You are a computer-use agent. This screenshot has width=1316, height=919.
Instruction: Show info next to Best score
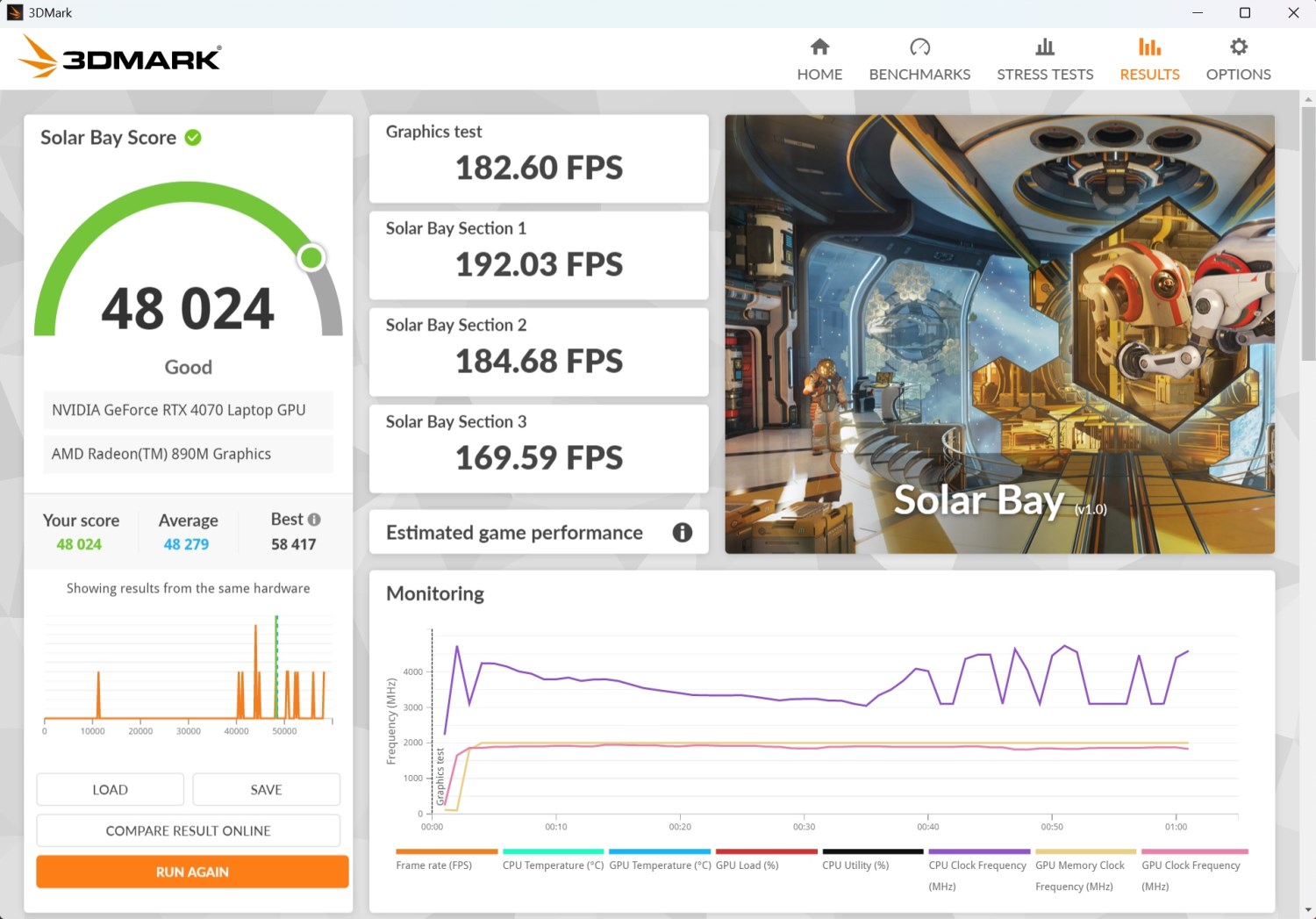click(x=314, y=519)
